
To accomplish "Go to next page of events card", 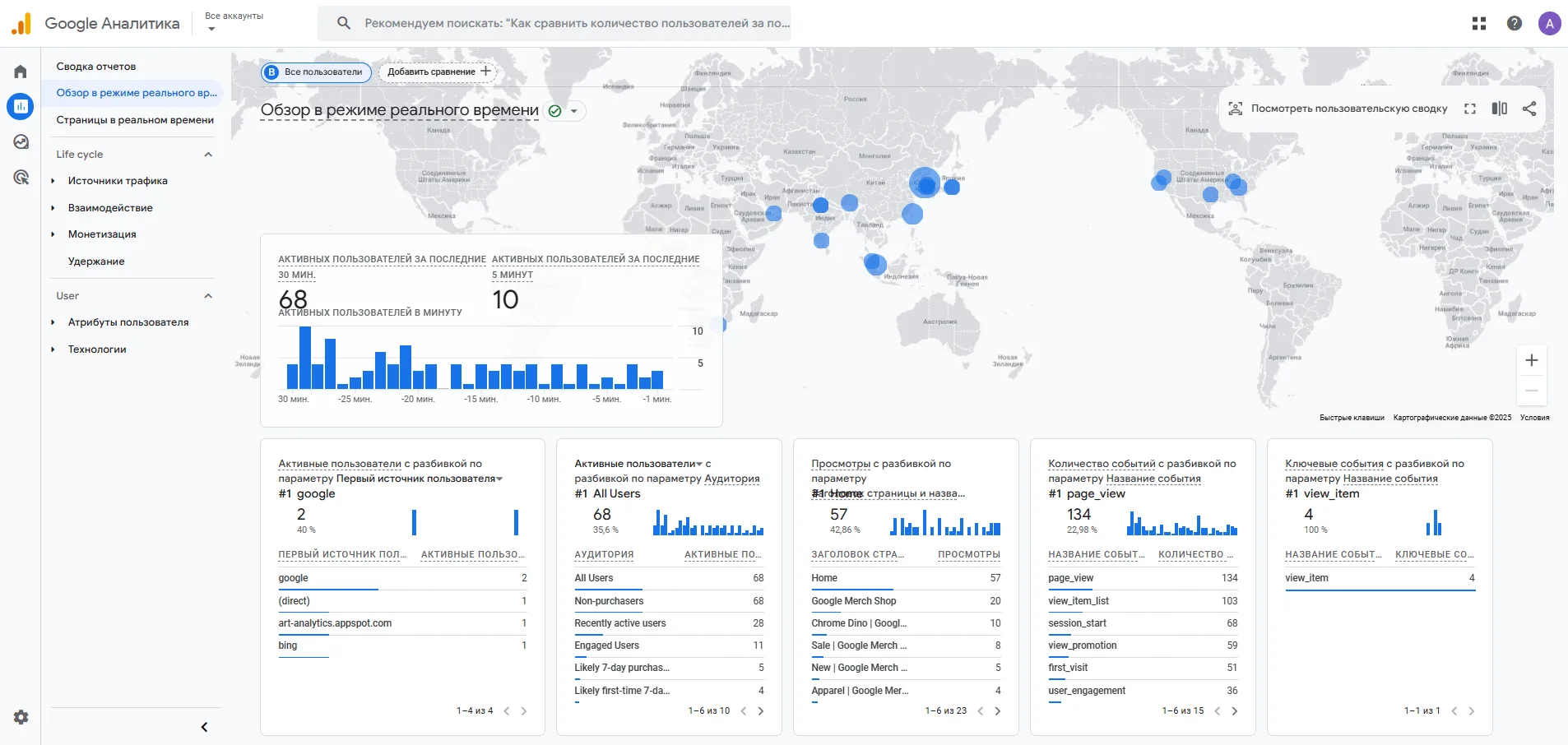I will (x=1234, y=711).
